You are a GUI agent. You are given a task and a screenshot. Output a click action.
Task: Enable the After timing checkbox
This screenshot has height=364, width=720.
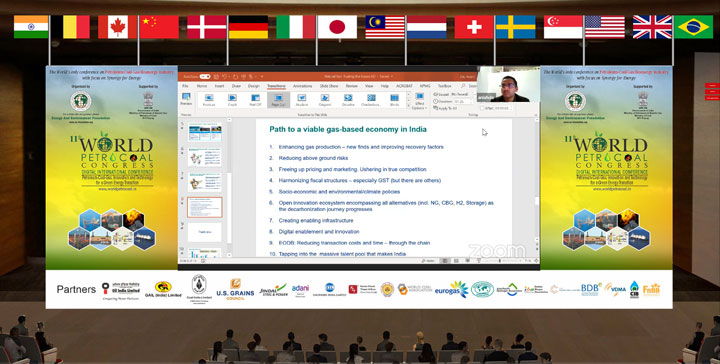[x=482, y=108]
